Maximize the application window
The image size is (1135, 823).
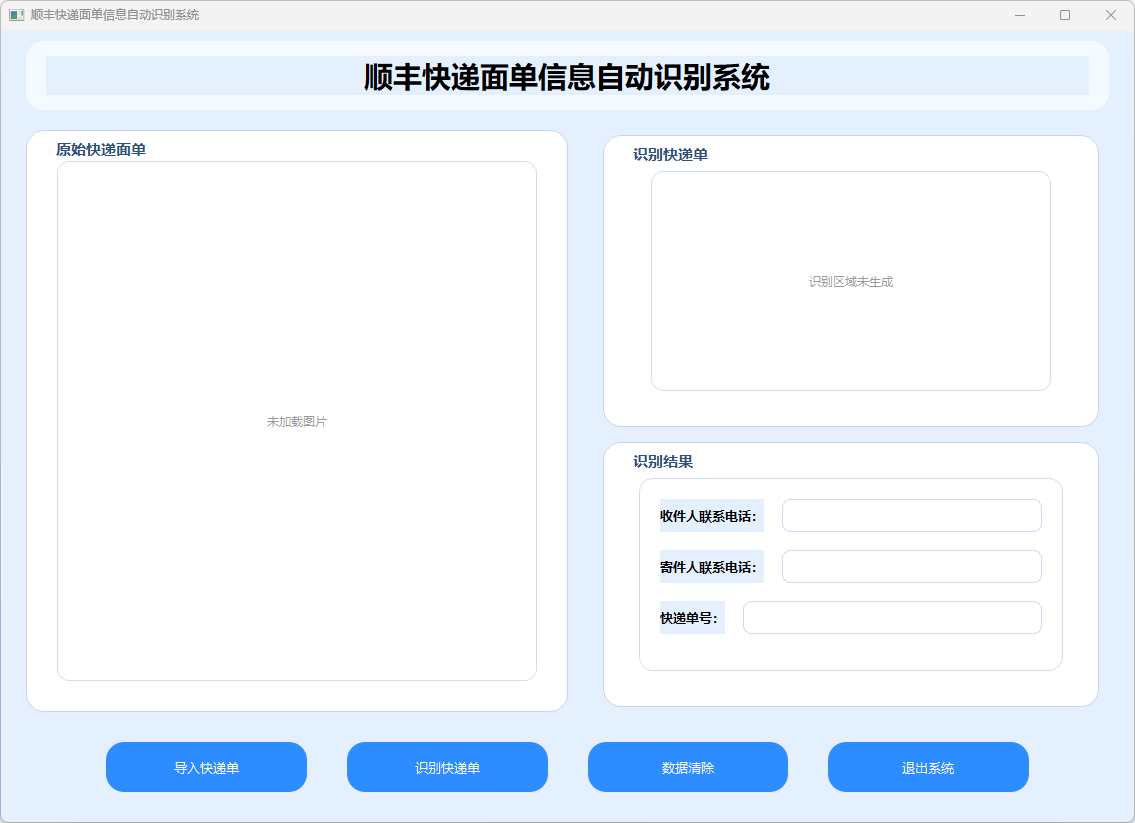click(1065, 15)
